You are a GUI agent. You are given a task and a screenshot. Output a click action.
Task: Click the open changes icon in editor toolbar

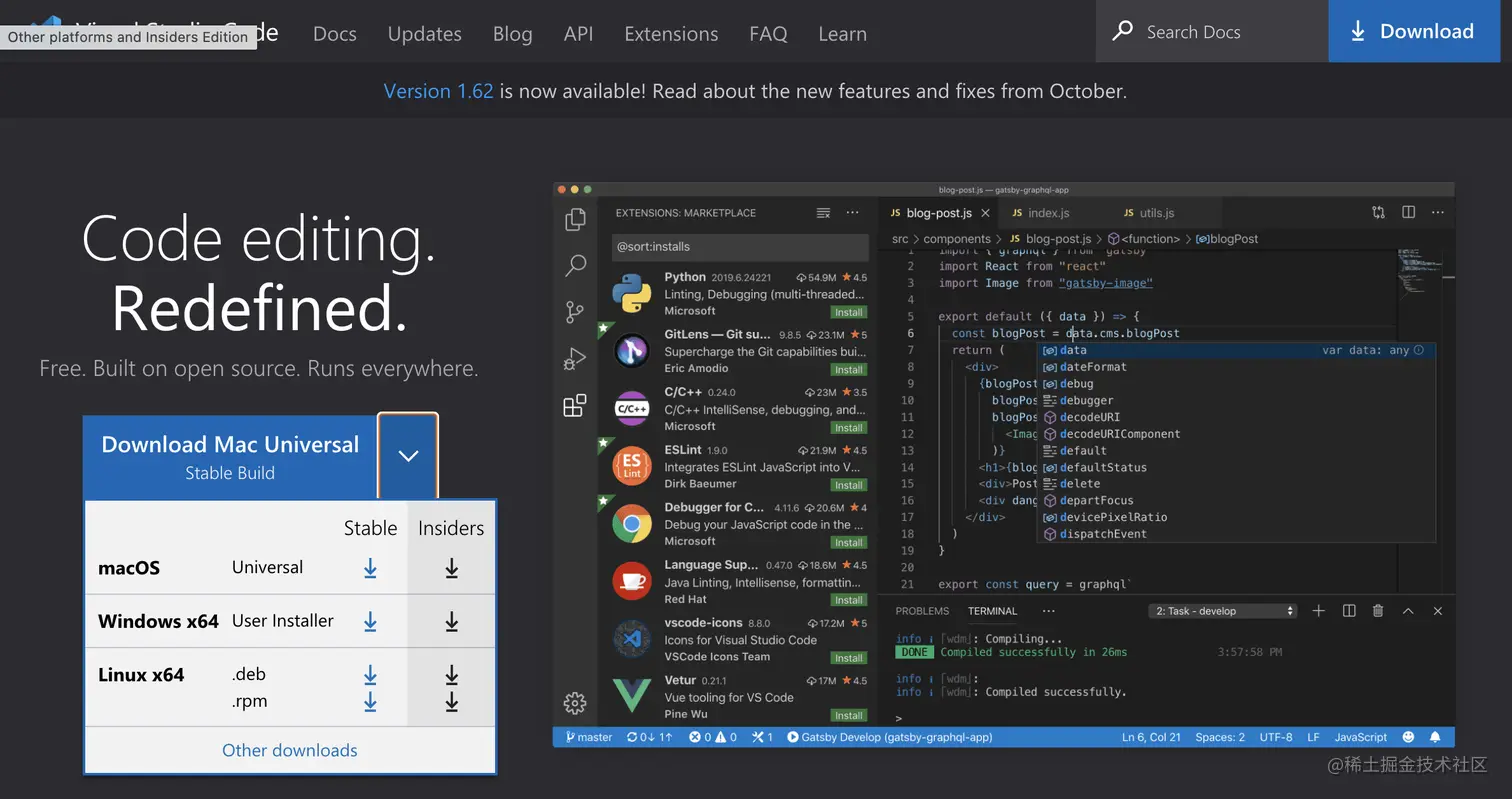point(1378,212)
